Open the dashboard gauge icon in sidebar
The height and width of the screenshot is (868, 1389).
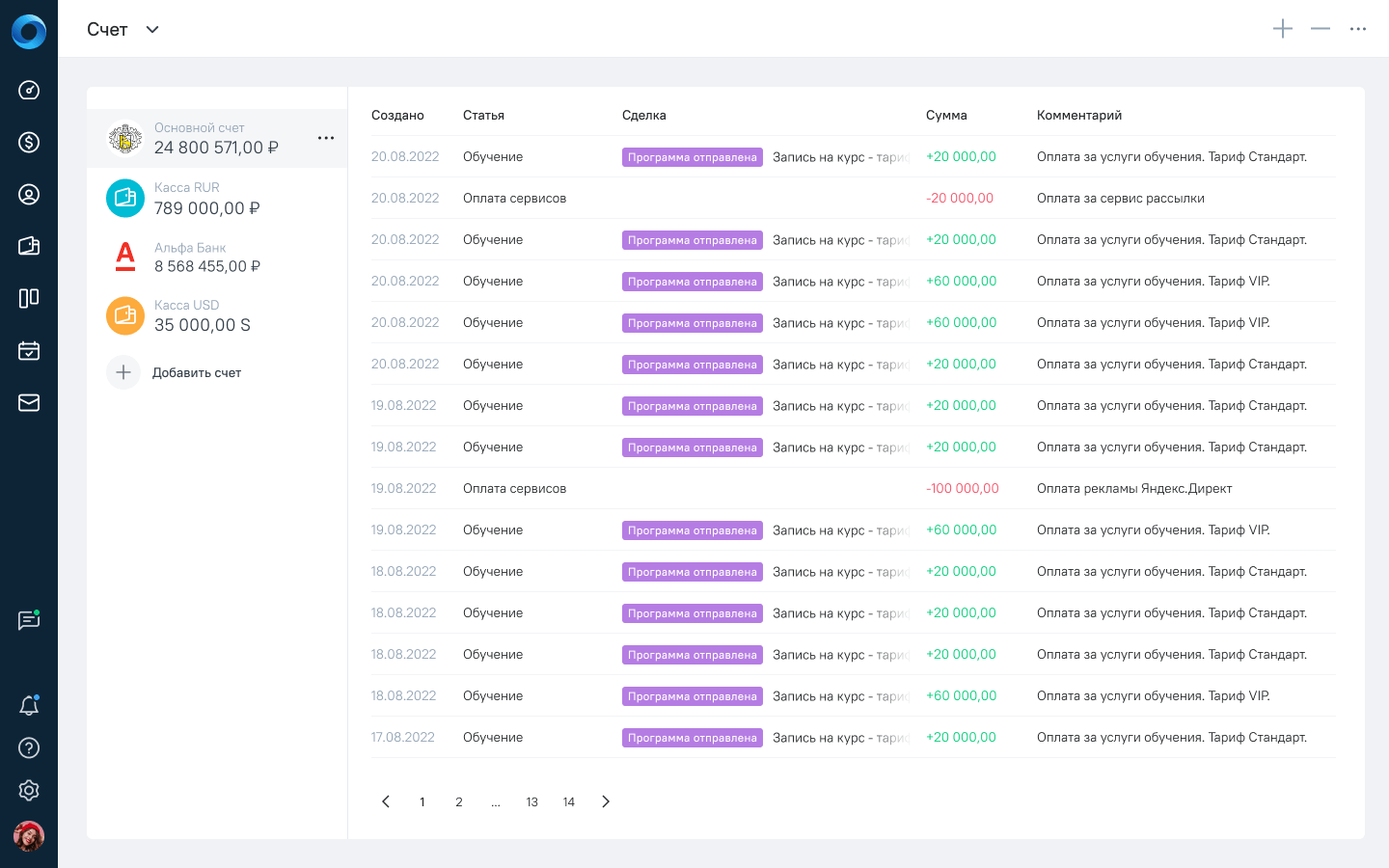pyautogui.click(x=29, y=90)
